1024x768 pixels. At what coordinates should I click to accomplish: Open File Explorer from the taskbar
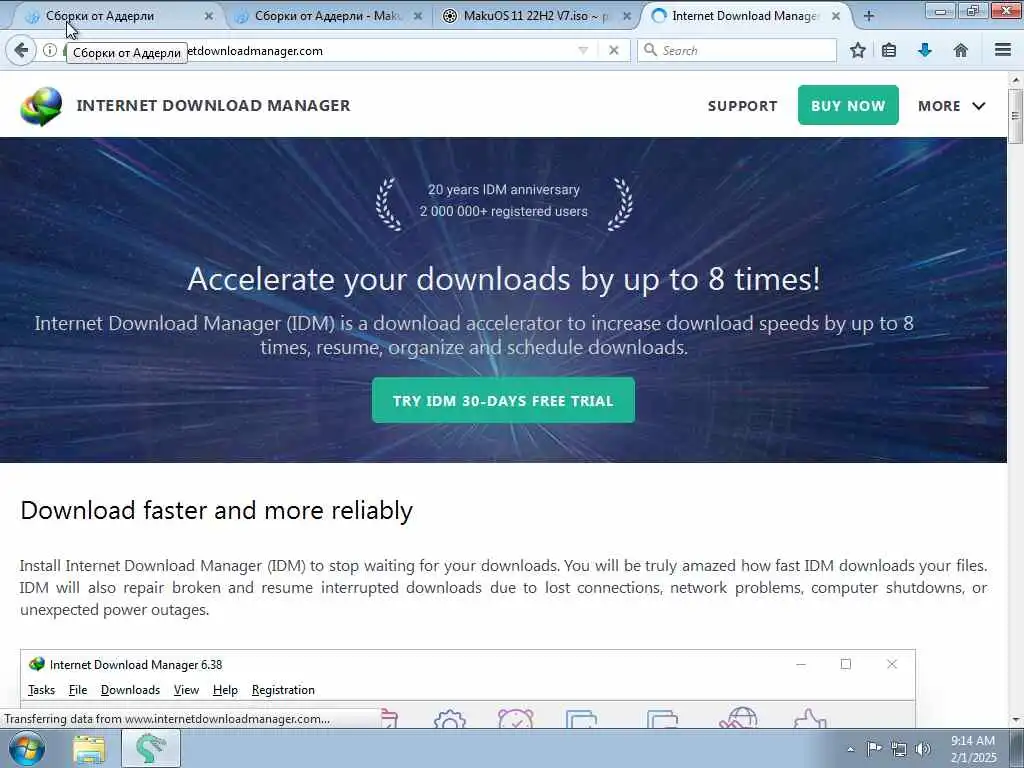tap(89, 749)
